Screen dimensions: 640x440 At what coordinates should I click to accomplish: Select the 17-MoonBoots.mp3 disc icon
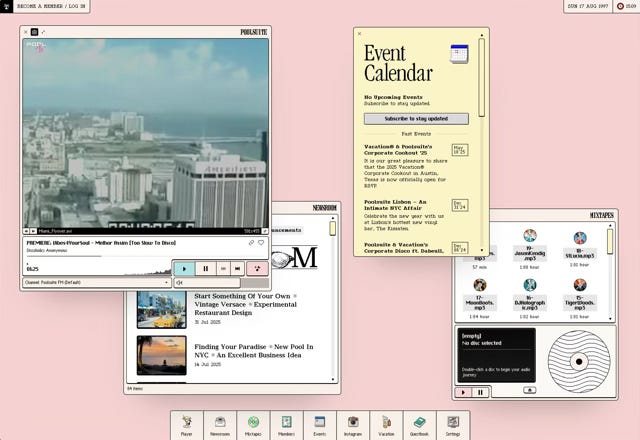(x=480, y=285)
